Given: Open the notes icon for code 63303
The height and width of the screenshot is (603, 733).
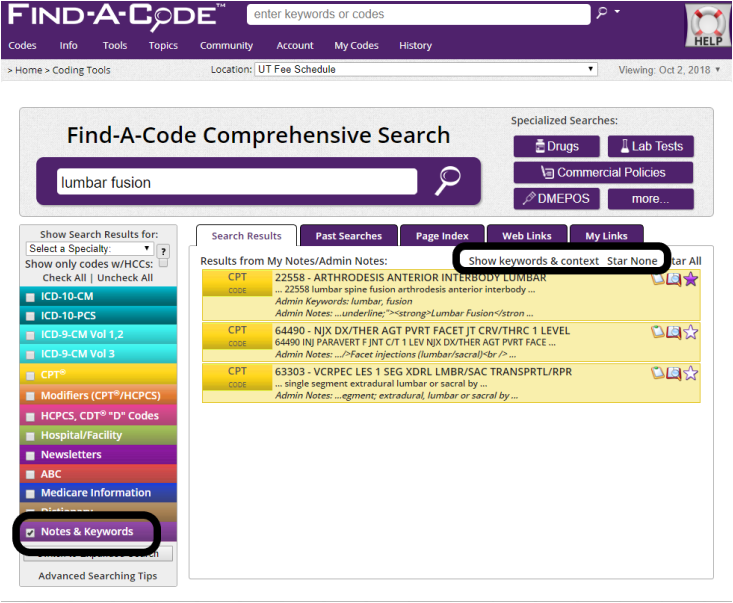Looking at the screenshot, I should click(658, 373).
